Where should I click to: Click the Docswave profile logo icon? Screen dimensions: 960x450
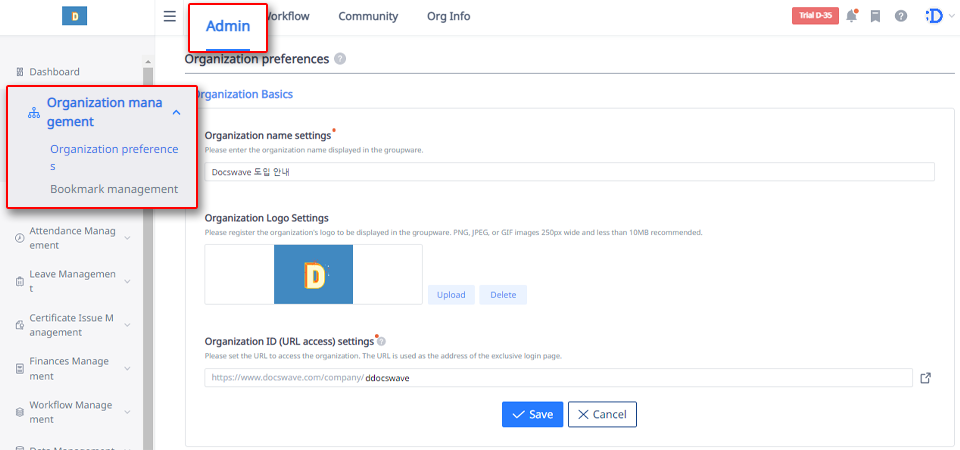pyautogui.click(x=934, y=16)
